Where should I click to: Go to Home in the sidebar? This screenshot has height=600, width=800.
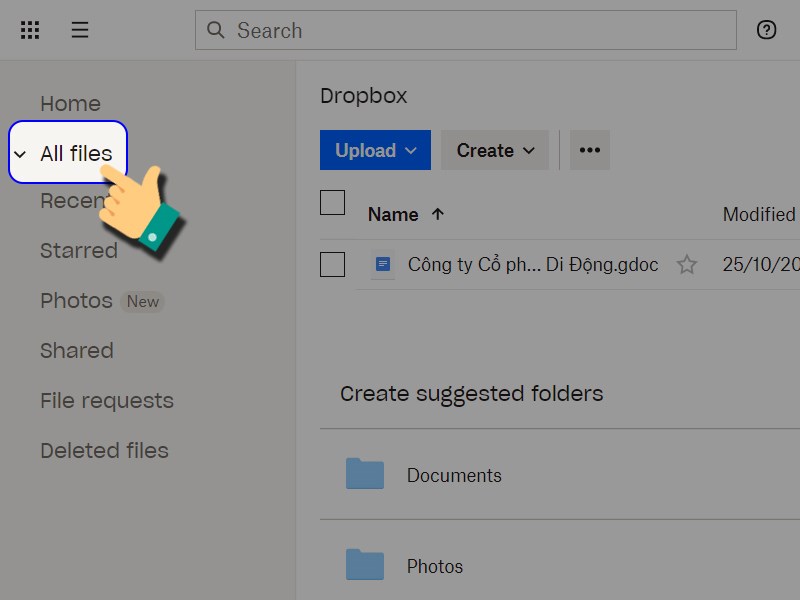(70, 104)
